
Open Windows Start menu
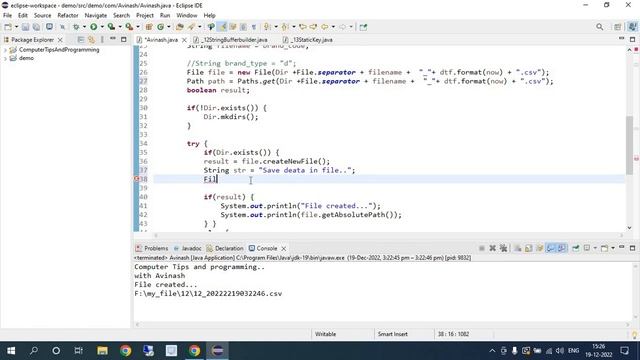click(11, 351)
